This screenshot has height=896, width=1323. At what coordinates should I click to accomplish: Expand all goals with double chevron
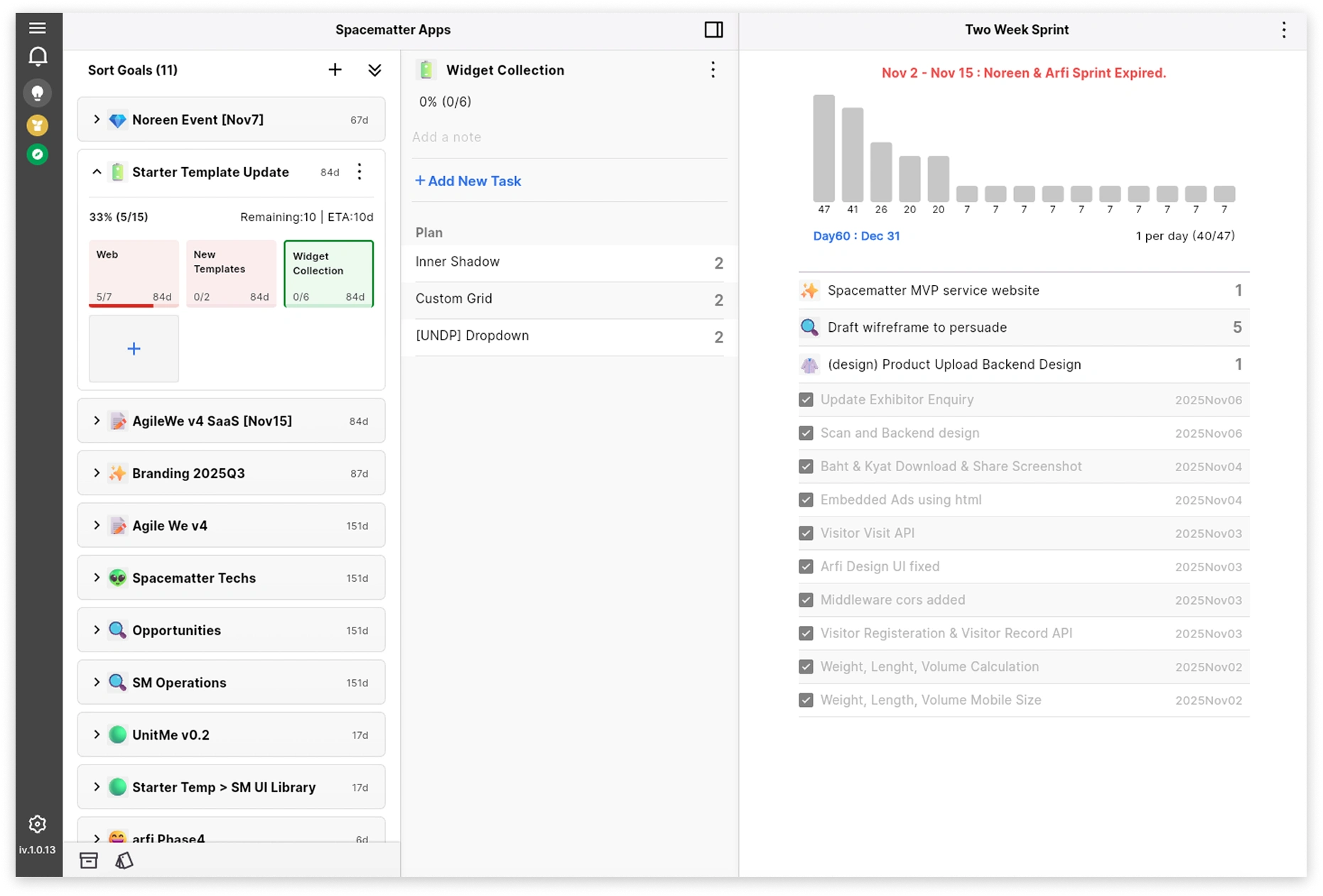click(374, 70)
